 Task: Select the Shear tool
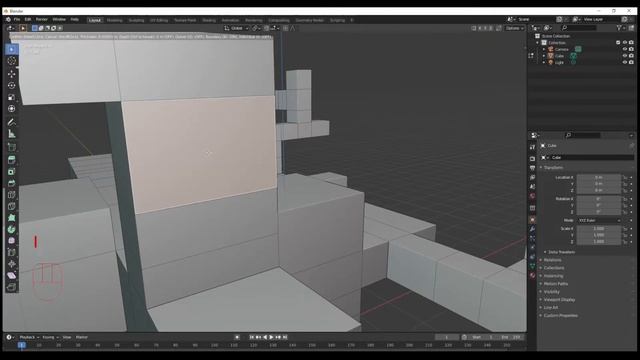(11, 276)
